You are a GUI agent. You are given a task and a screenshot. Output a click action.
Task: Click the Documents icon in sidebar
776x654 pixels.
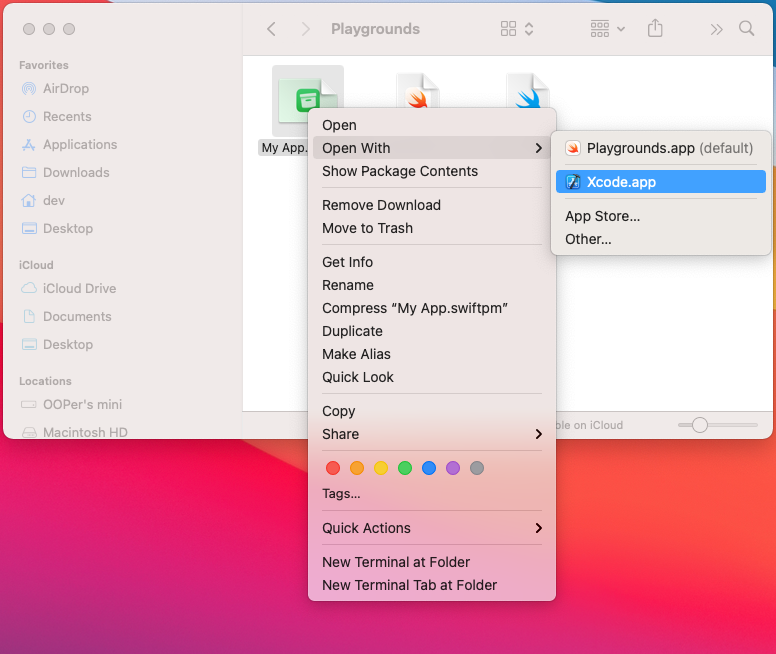[x=29, y=316]
